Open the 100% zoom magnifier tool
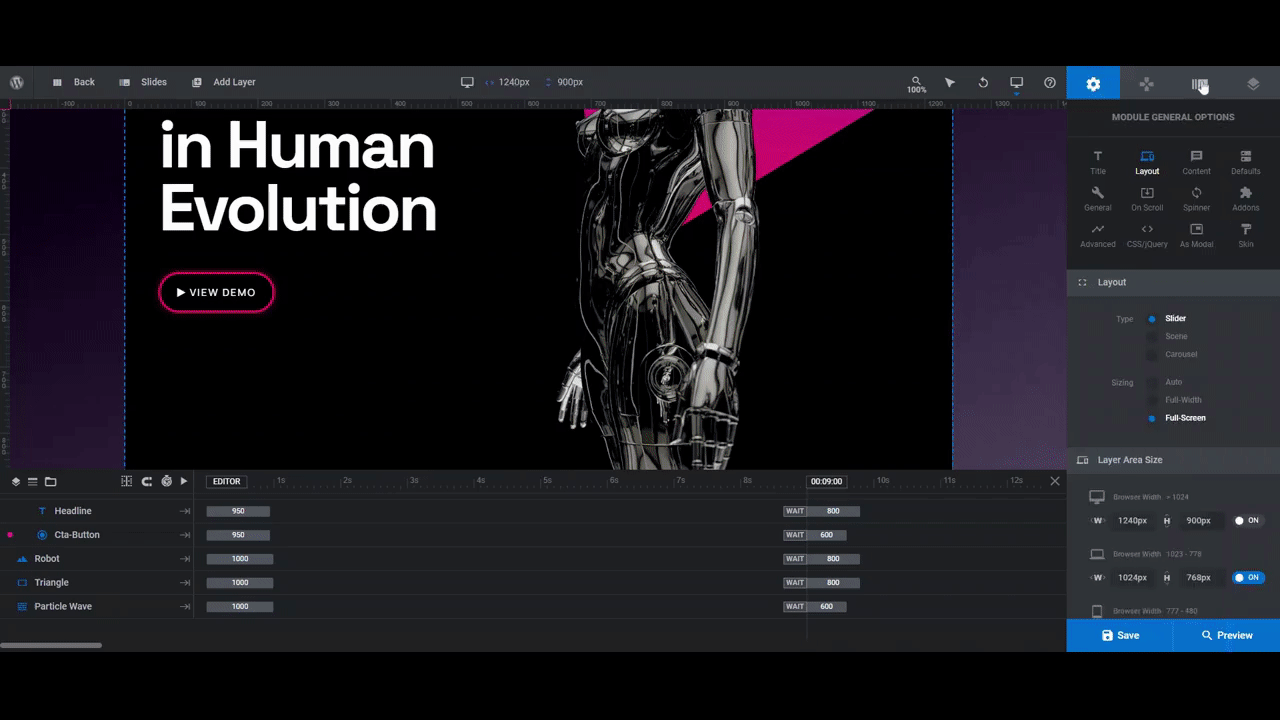 tap(917, 84)
